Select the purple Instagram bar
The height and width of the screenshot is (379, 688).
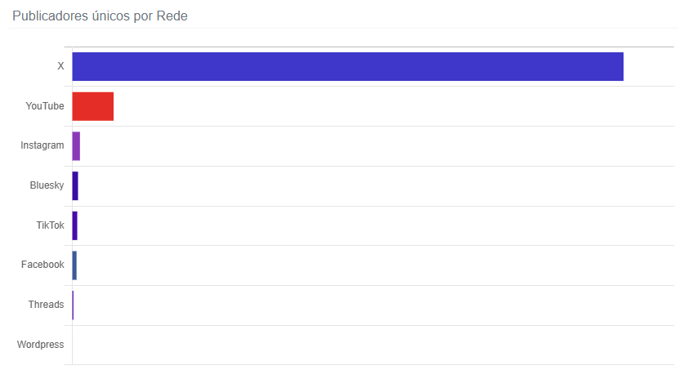pos(76,146)
